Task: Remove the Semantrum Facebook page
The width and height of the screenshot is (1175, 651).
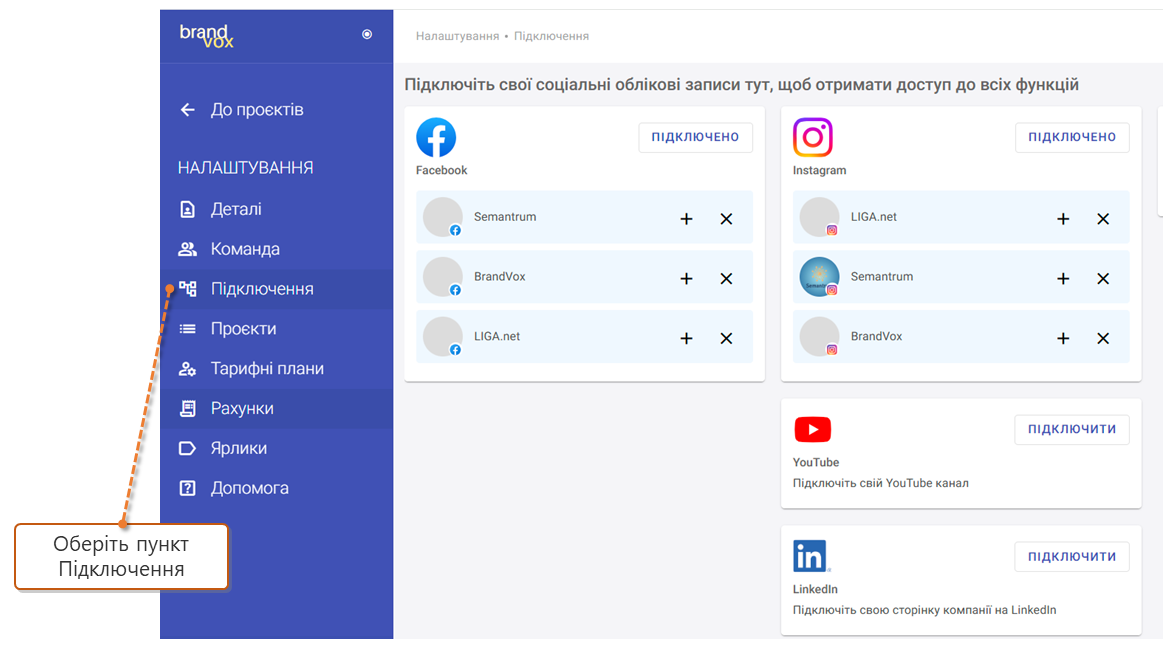Action: [726, 219]
